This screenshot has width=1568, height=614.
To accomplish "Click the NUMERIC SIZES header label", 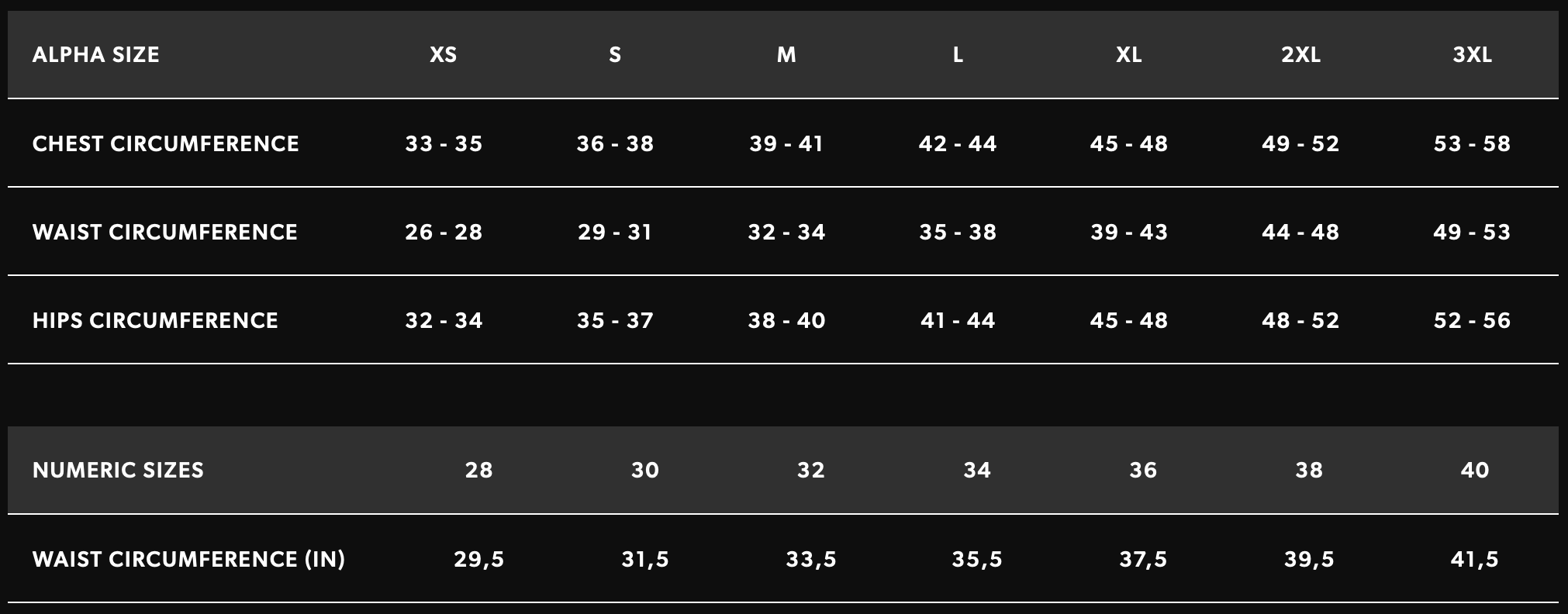I will point(118,470).
